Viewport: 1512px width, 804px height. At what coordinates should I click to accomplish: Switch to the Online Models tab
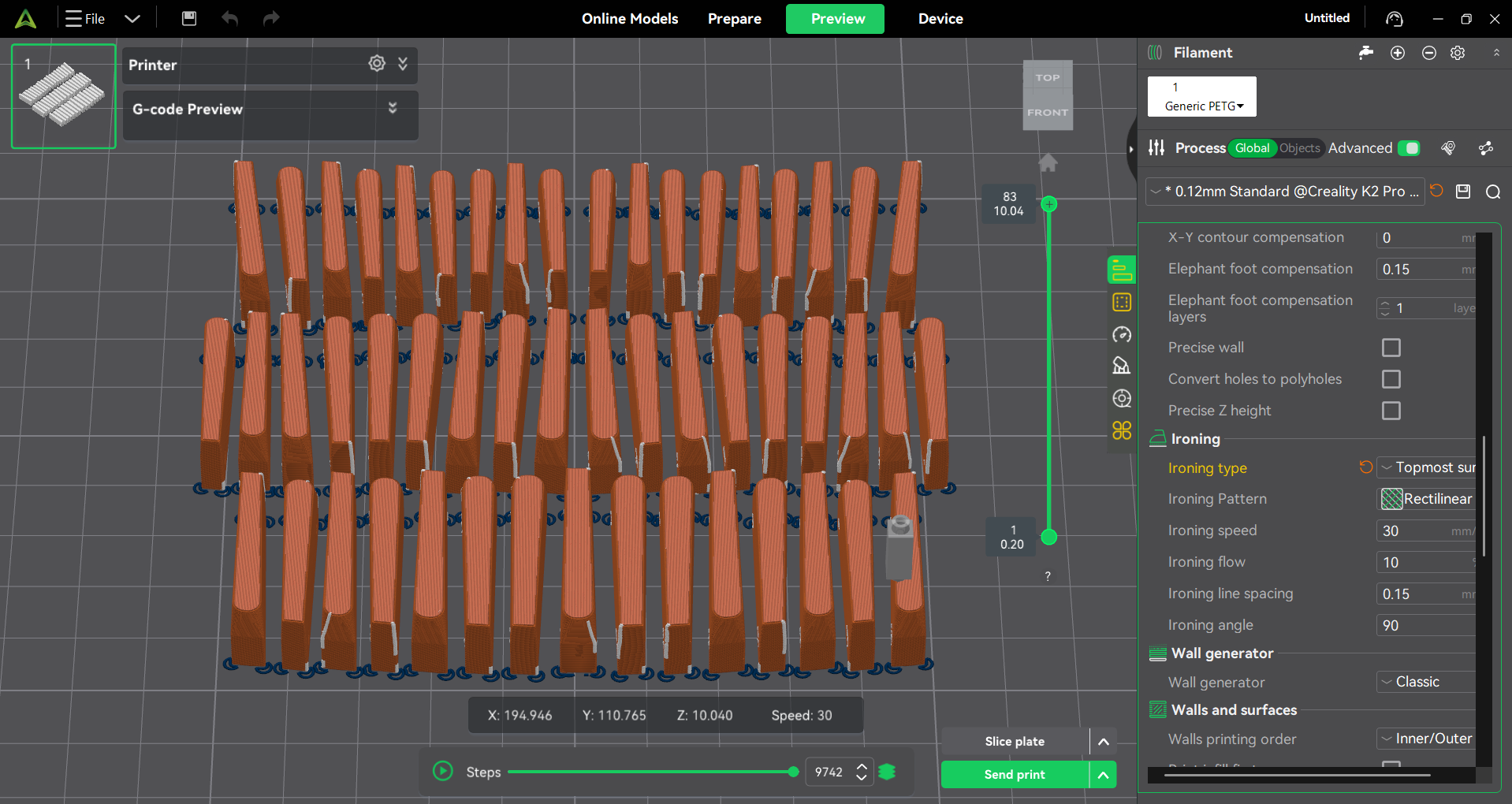coord(630,18)
